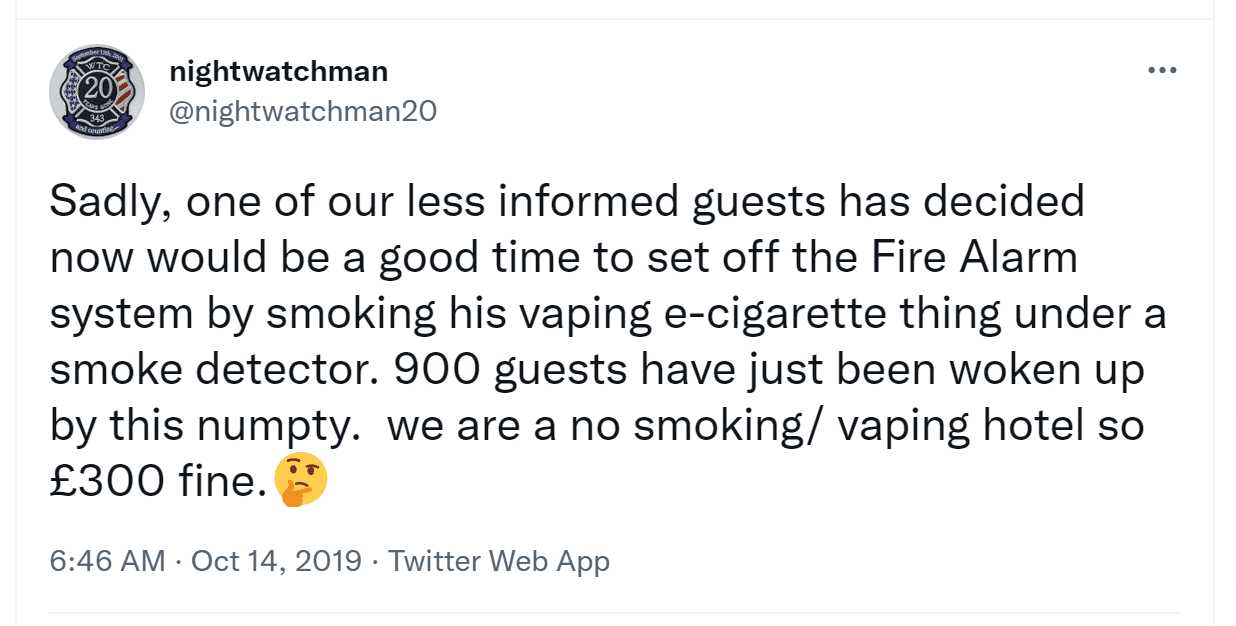Visit the @nightwatchman20 handle profile
The width and height of the screenshot is (1236, 626).
303,110
